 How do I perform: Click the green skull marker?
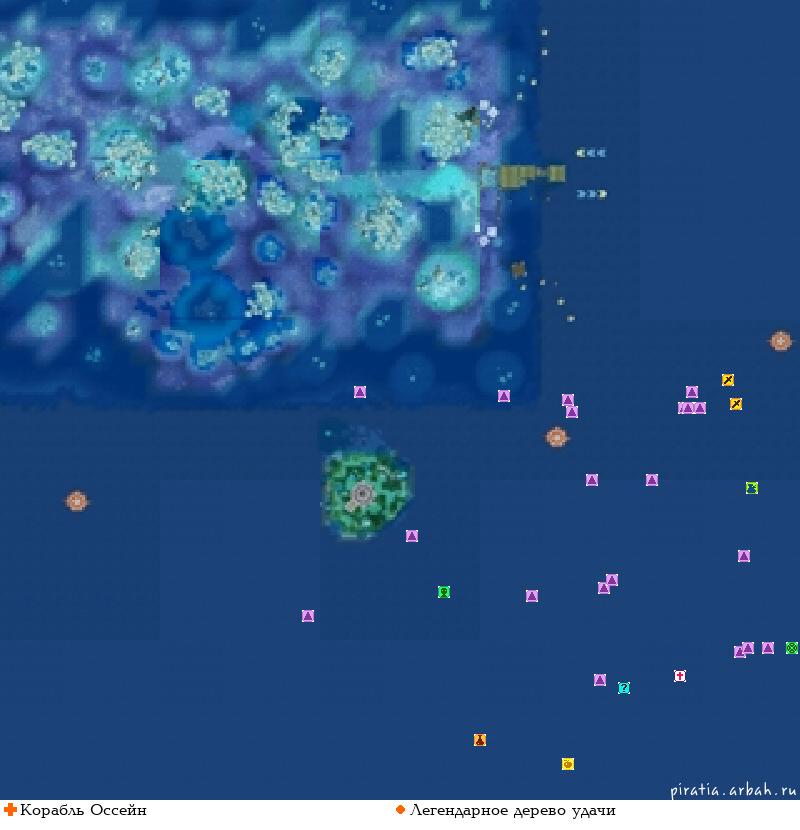click(444, 592)
